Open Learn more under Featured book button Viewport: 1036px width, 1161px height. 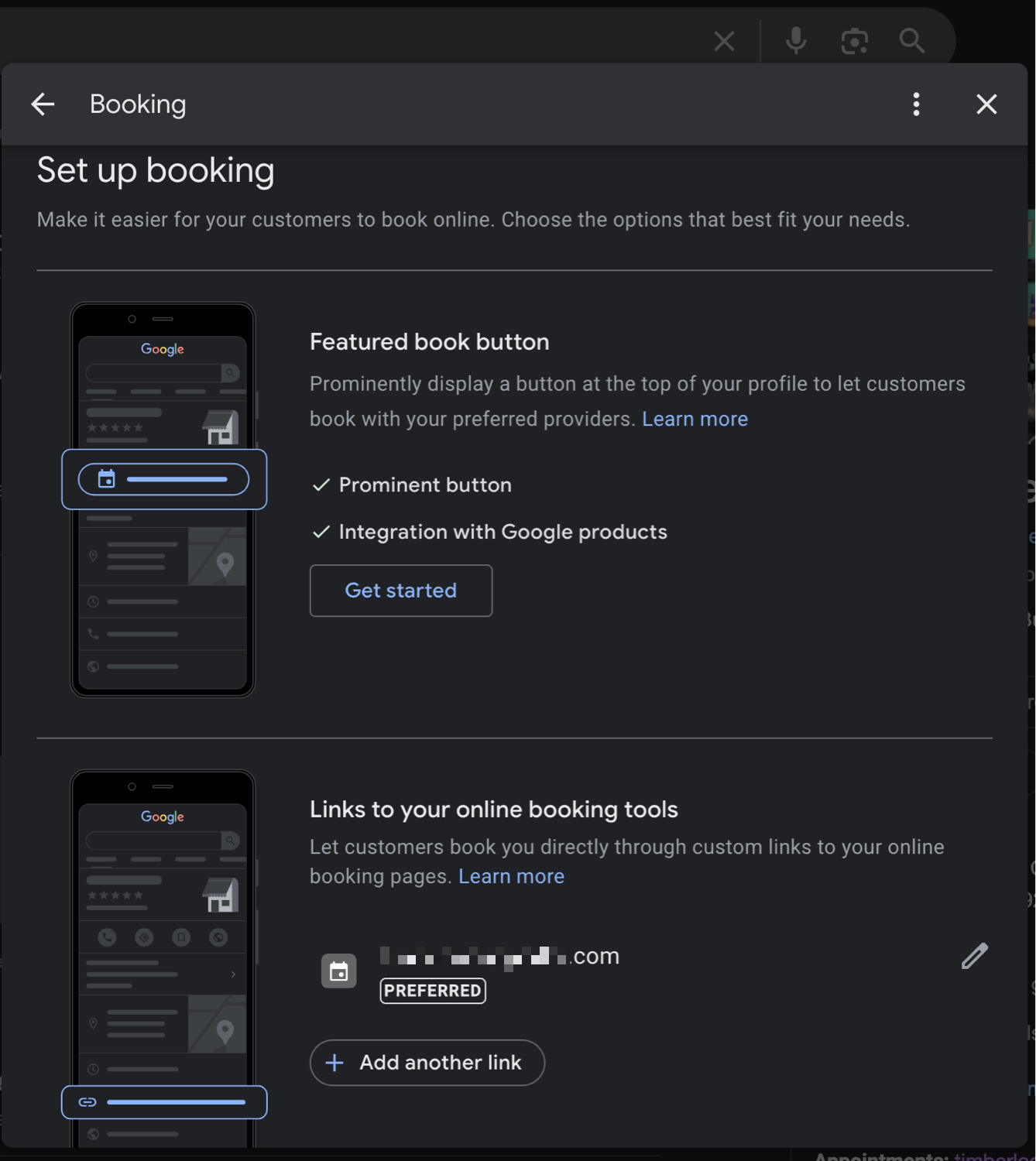click(x=695, y=419)
